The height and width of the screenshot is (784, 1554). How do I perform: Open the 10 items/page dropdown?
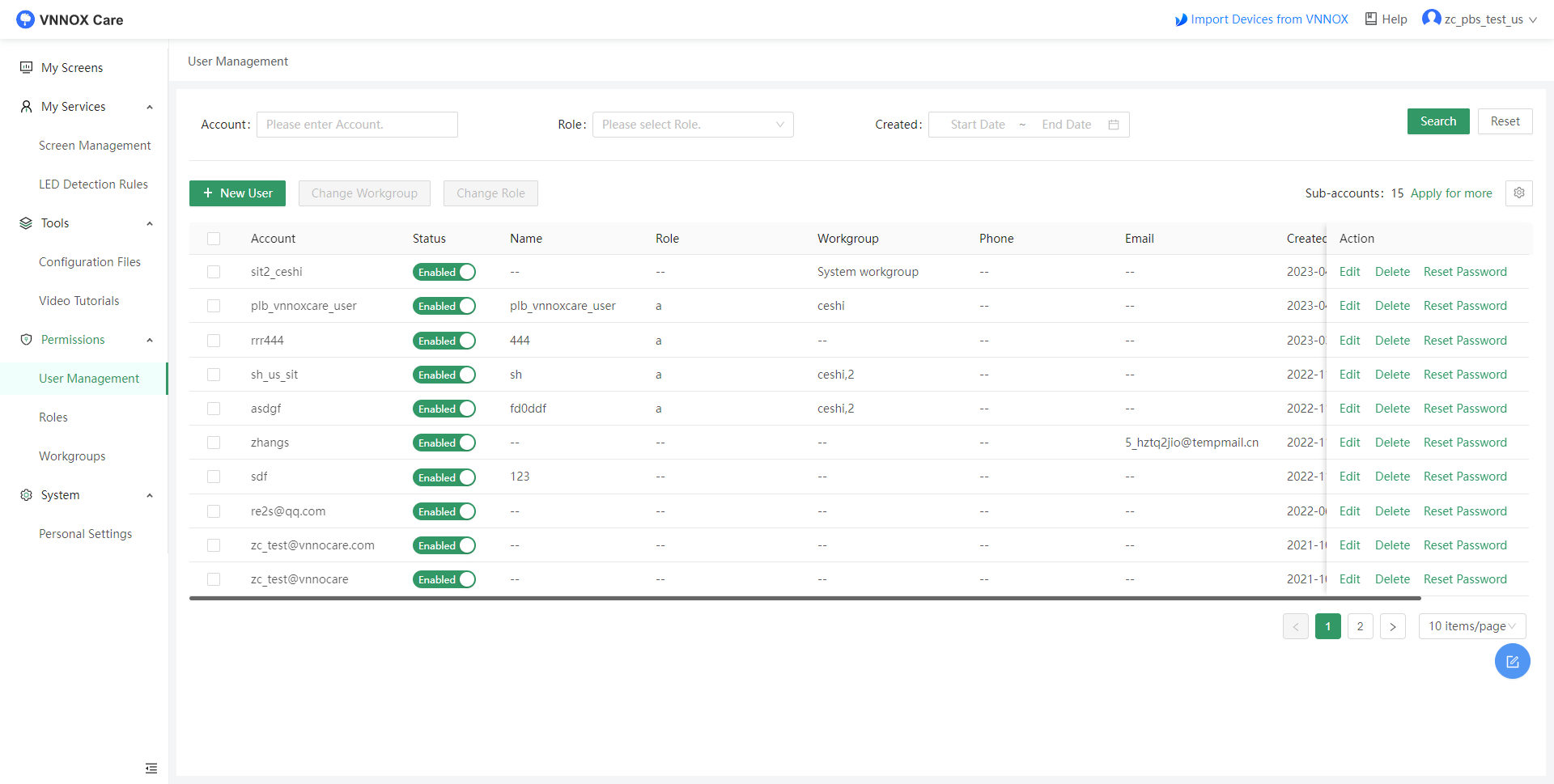tap(1471, 626)
